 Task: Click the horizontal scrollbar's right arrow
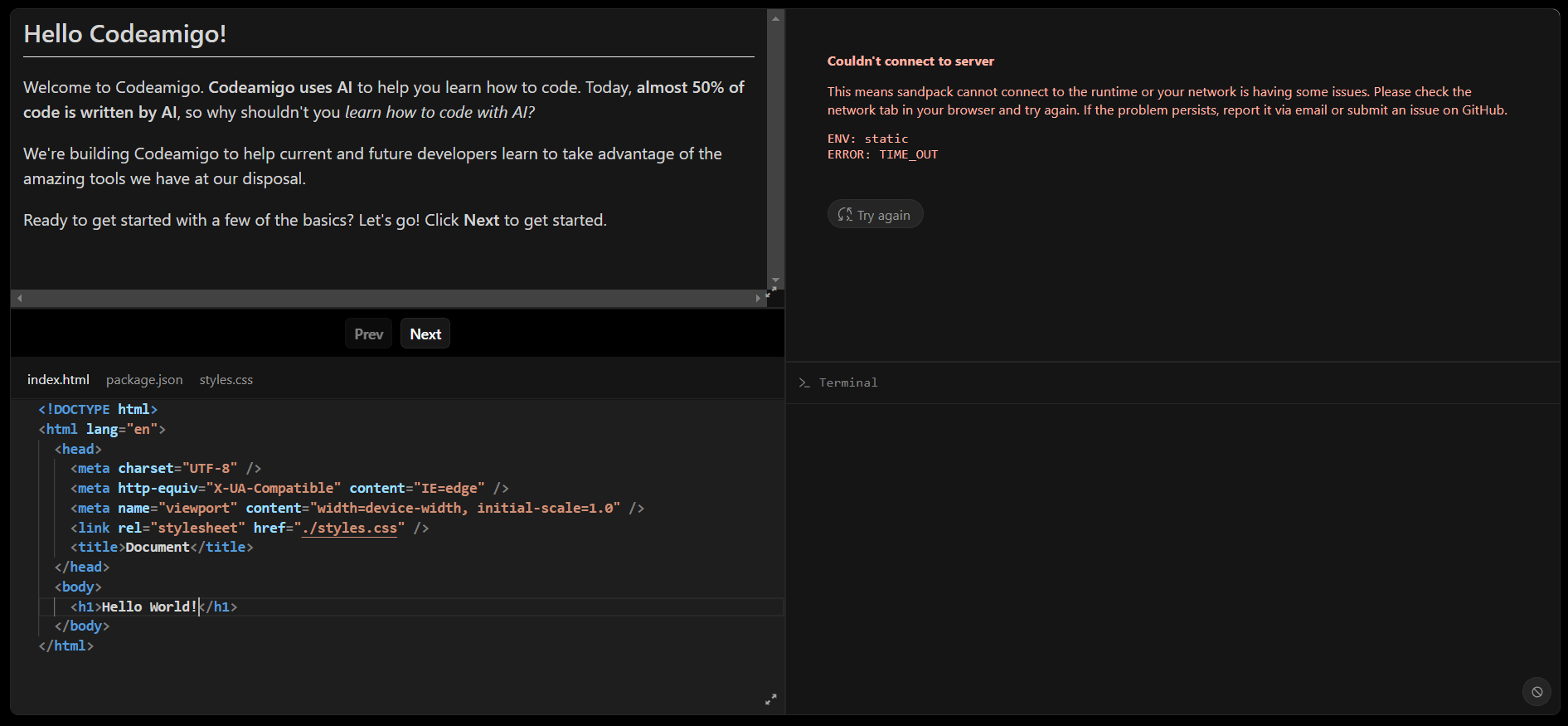tap(758, 298)
